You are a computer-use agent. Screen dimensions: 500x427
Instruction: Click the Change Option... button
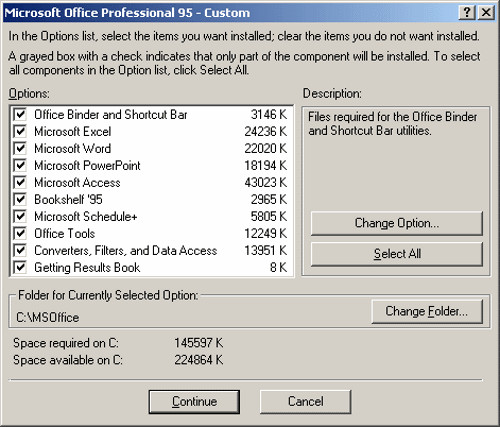tap(397, 223)
